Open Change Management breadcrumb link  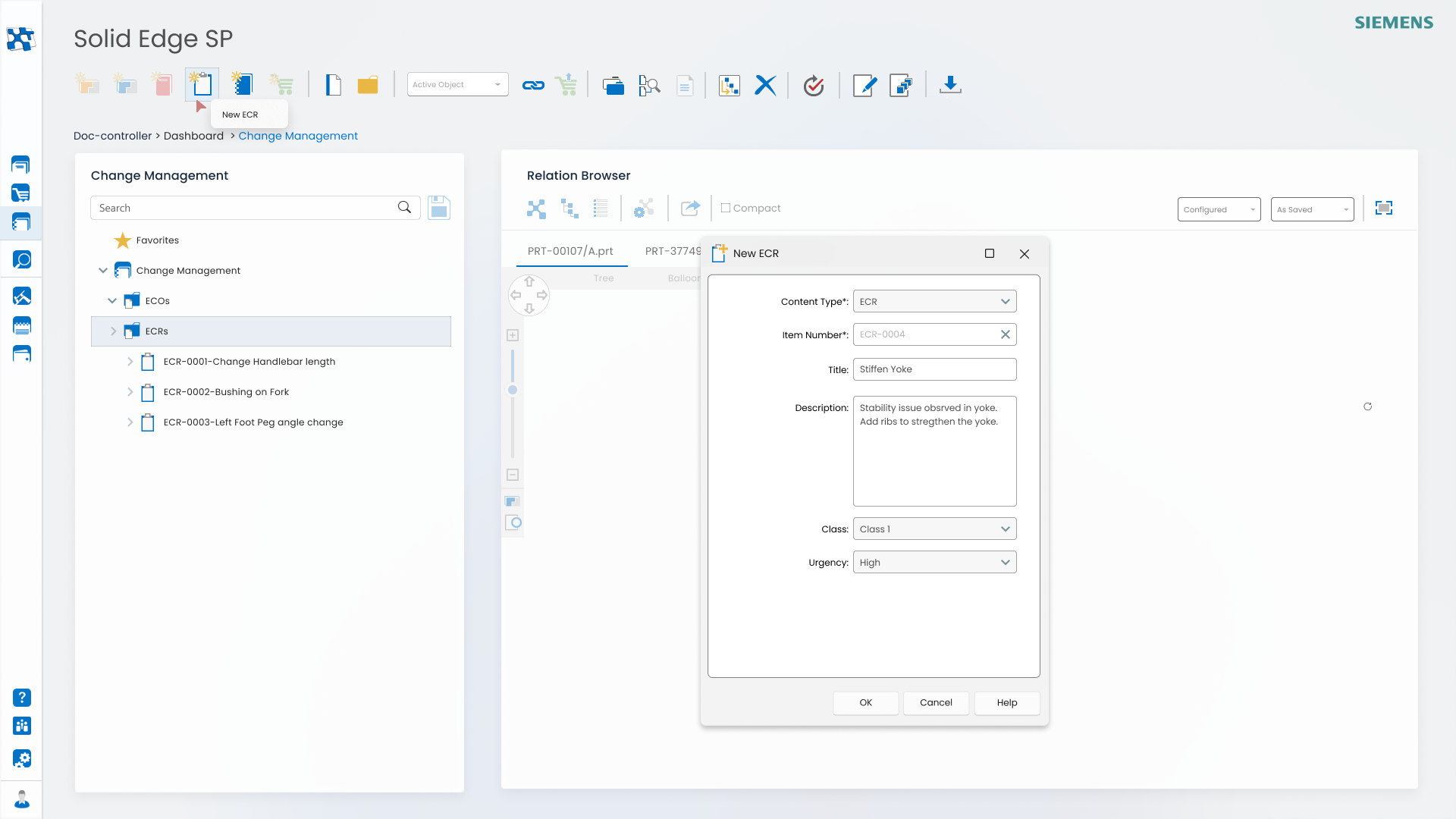pos(298,136)
